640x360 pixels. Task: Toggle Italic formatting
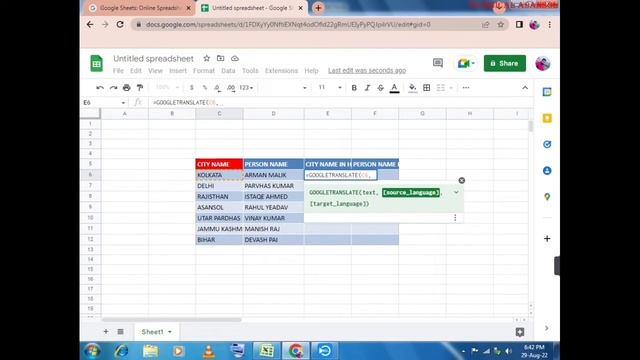click(x=367, y=88)
